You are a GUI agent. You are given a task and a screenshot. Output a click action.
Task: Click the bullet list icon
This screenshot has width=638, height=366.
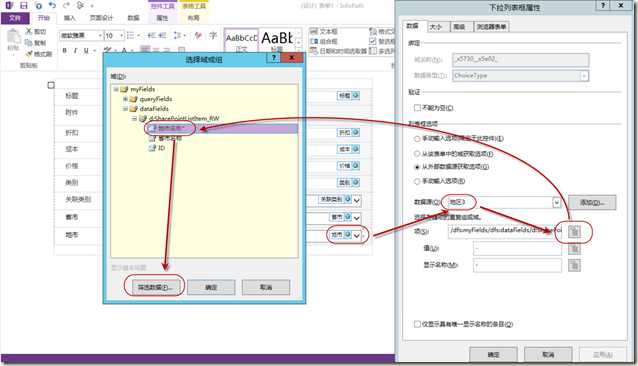tap(130, 35)
